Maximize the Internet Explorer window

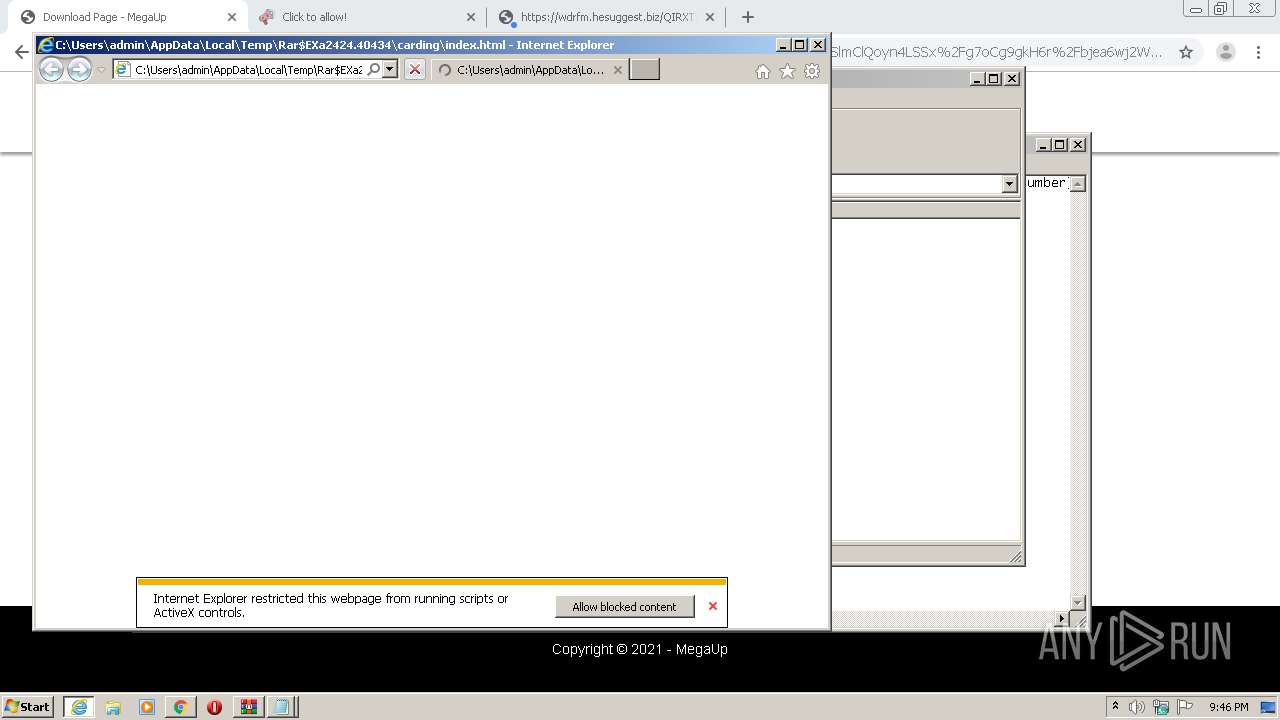pos(800,45)
